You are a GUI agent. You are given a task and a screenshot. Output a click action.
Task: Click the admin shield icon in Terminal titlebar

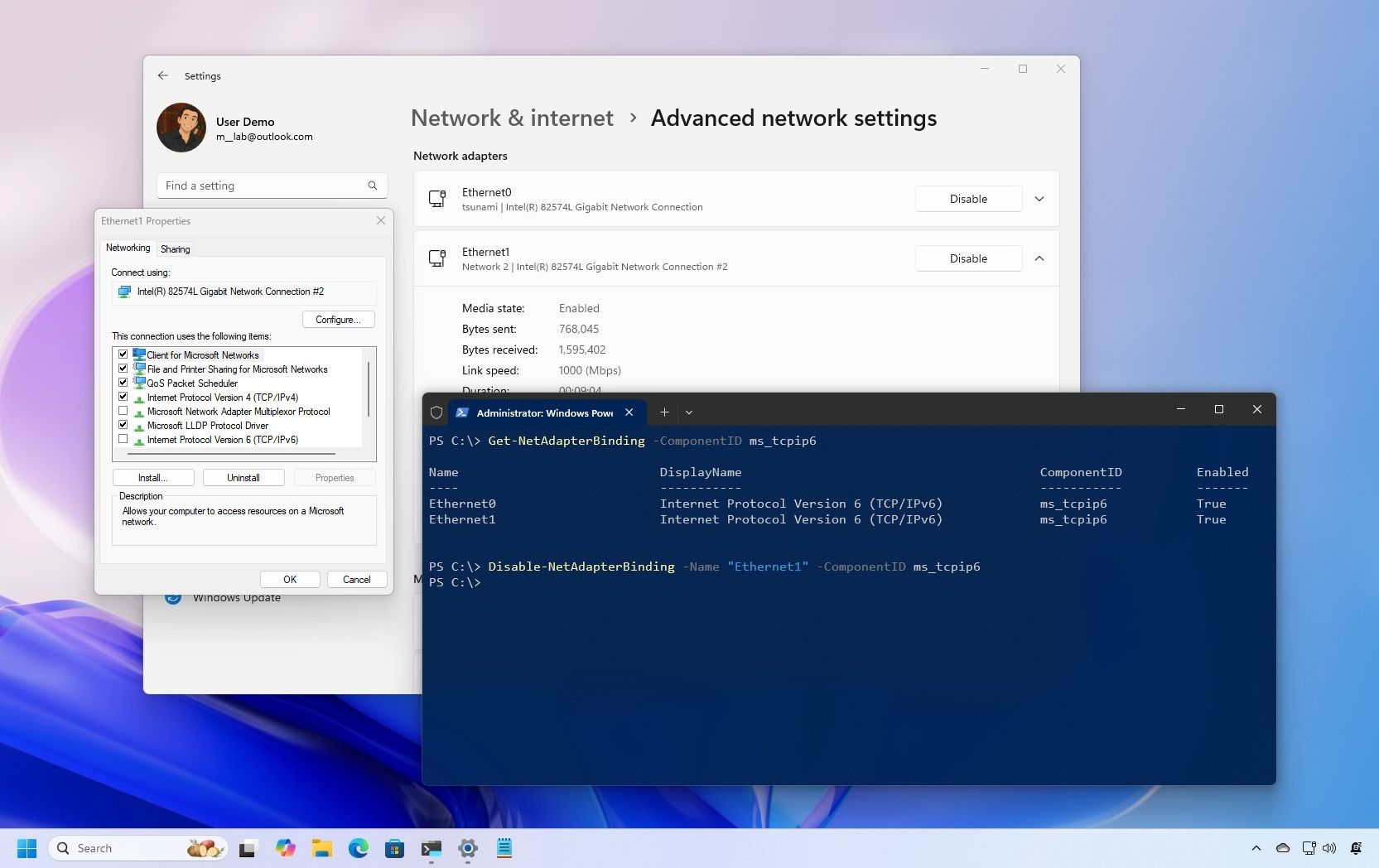pos(436,412)
